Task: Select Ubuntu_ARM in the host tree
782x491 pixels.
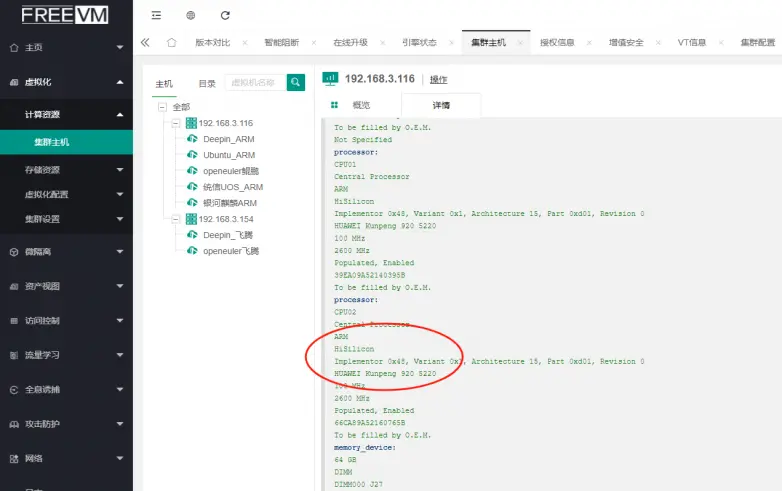Action: [x=229, y=155]
